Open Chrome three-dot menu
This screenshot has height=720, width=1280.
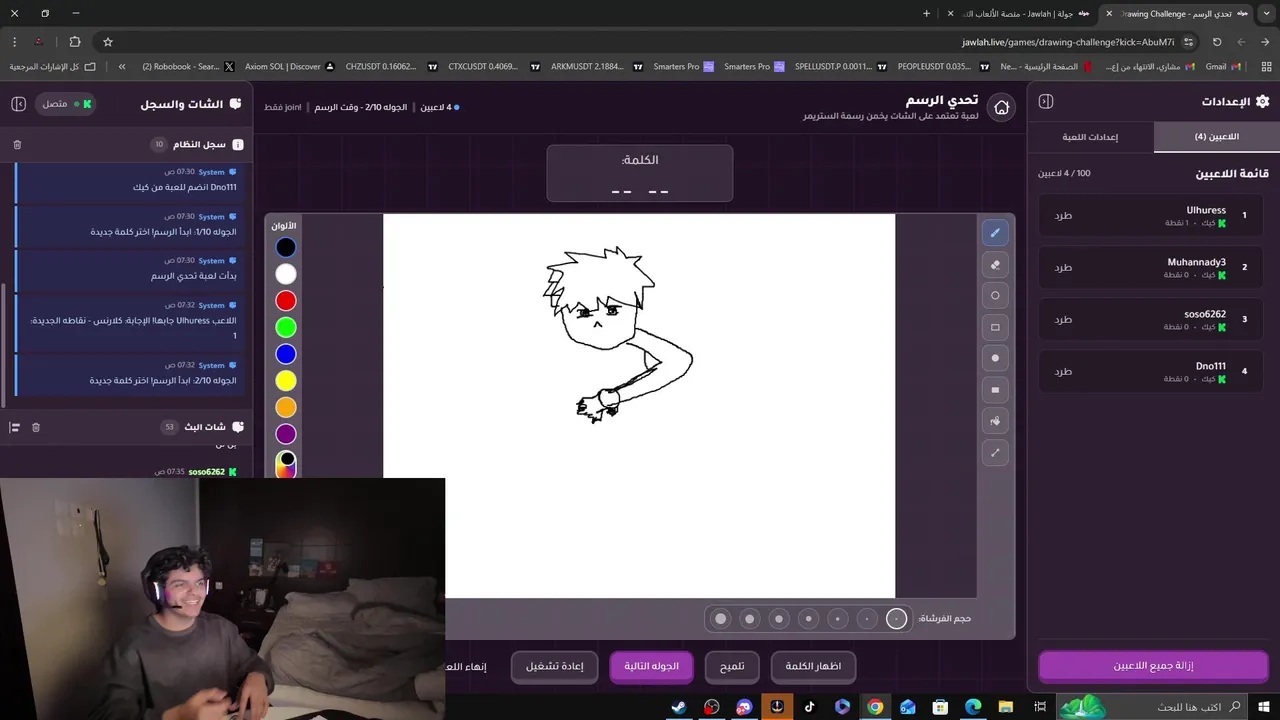pyautogui.click(x=14, y=42)
